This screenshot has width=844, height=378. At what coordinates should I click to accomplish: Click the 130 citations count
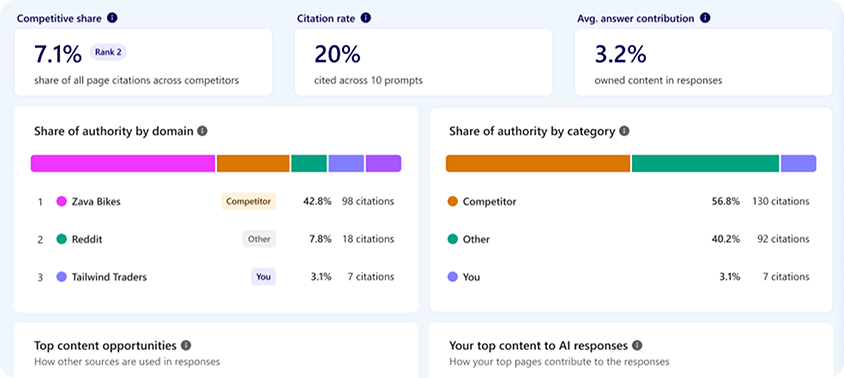[780, 201]
